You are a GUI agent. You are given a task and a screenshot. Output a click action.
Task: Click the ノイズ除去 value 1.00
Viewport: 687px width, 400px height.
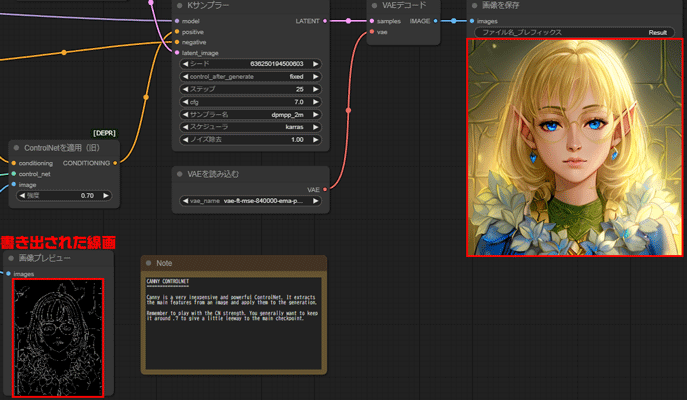pyautogui.click(x=297, y=140)
